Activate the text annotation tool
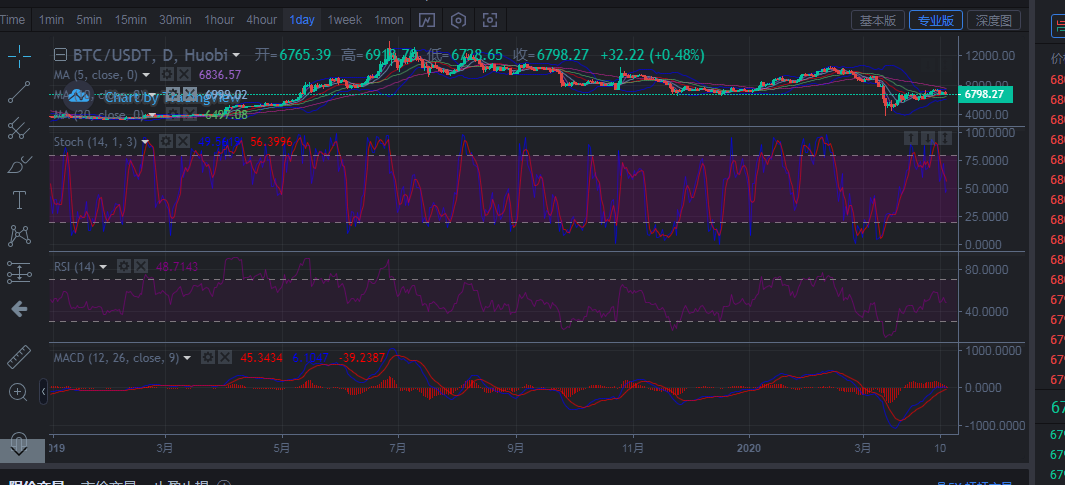Image resolution: width=1065 pixels, height=485 pixels. 19,199
